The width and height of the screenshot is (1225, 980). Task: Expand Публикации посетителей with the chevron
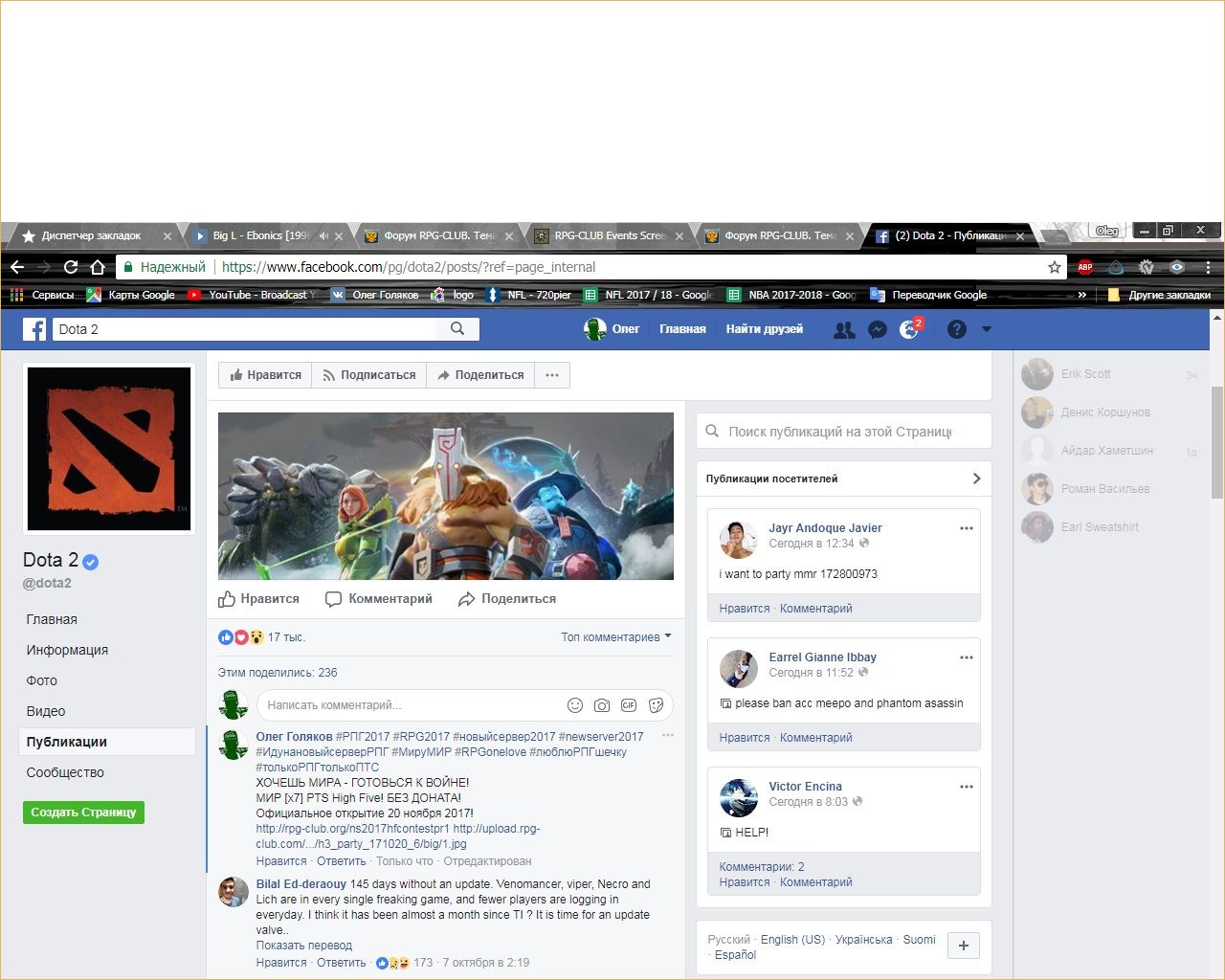[x=976, y=479]
